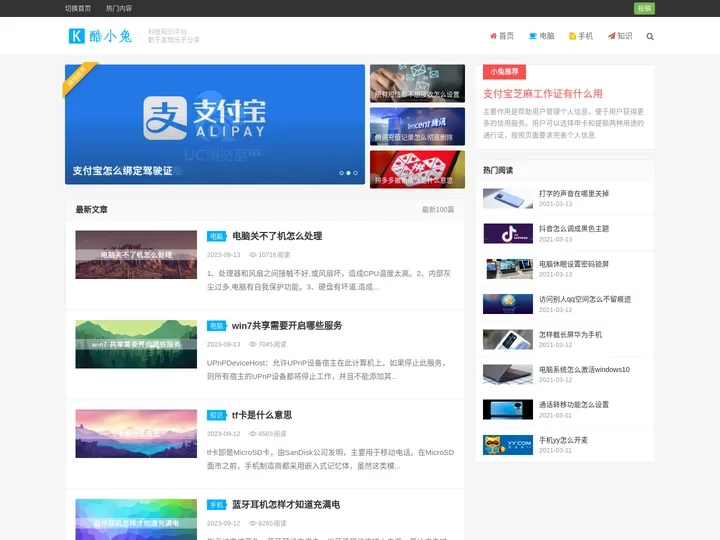
Task: Click the 8265阅读 view count
Action: tap(268, 523)
